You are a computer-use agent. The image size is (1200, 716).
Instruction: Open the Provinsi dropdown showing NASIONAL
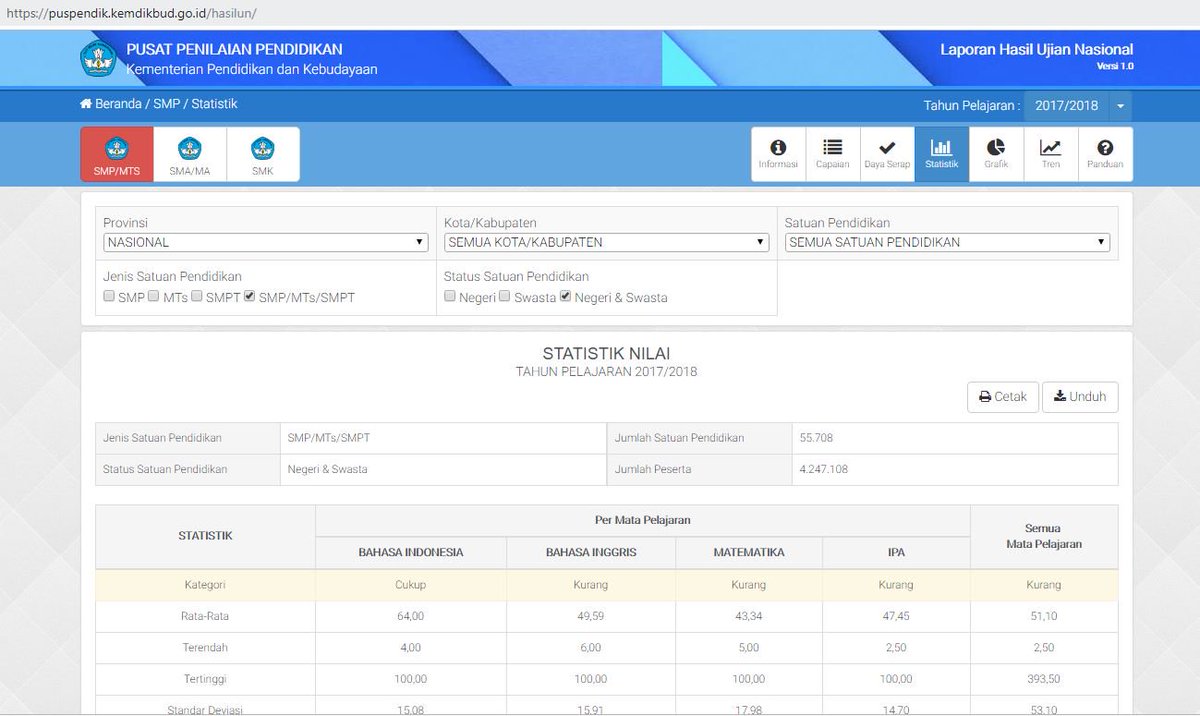266,242
